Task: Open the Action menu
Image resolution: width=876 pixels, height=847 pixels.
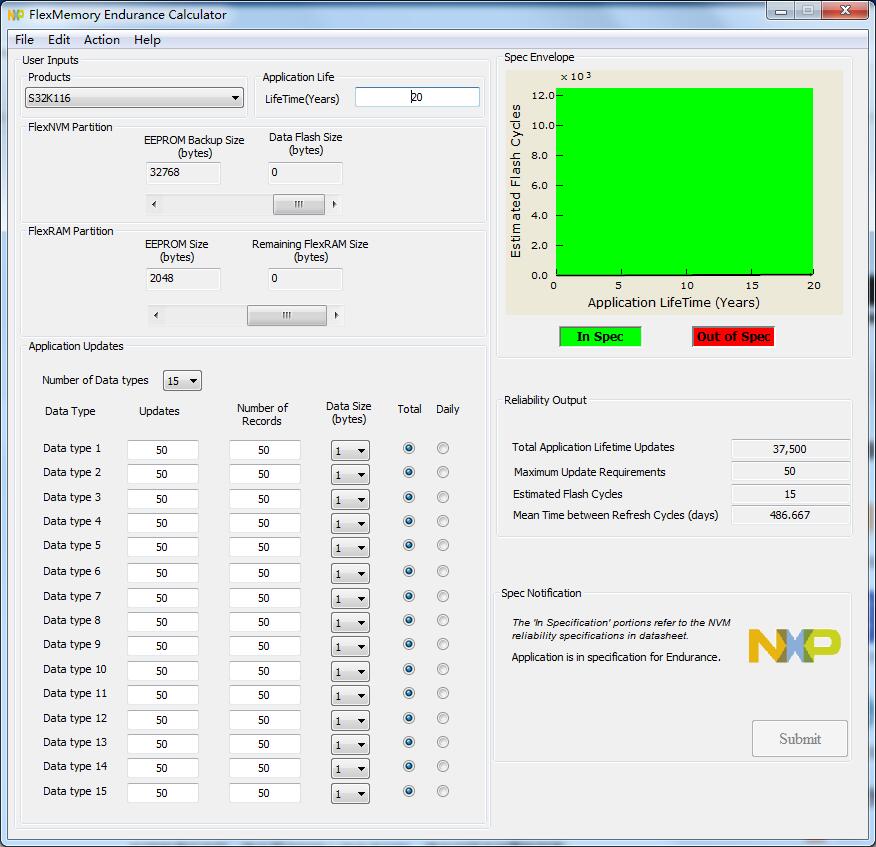Action: click(x=101, y=40)
